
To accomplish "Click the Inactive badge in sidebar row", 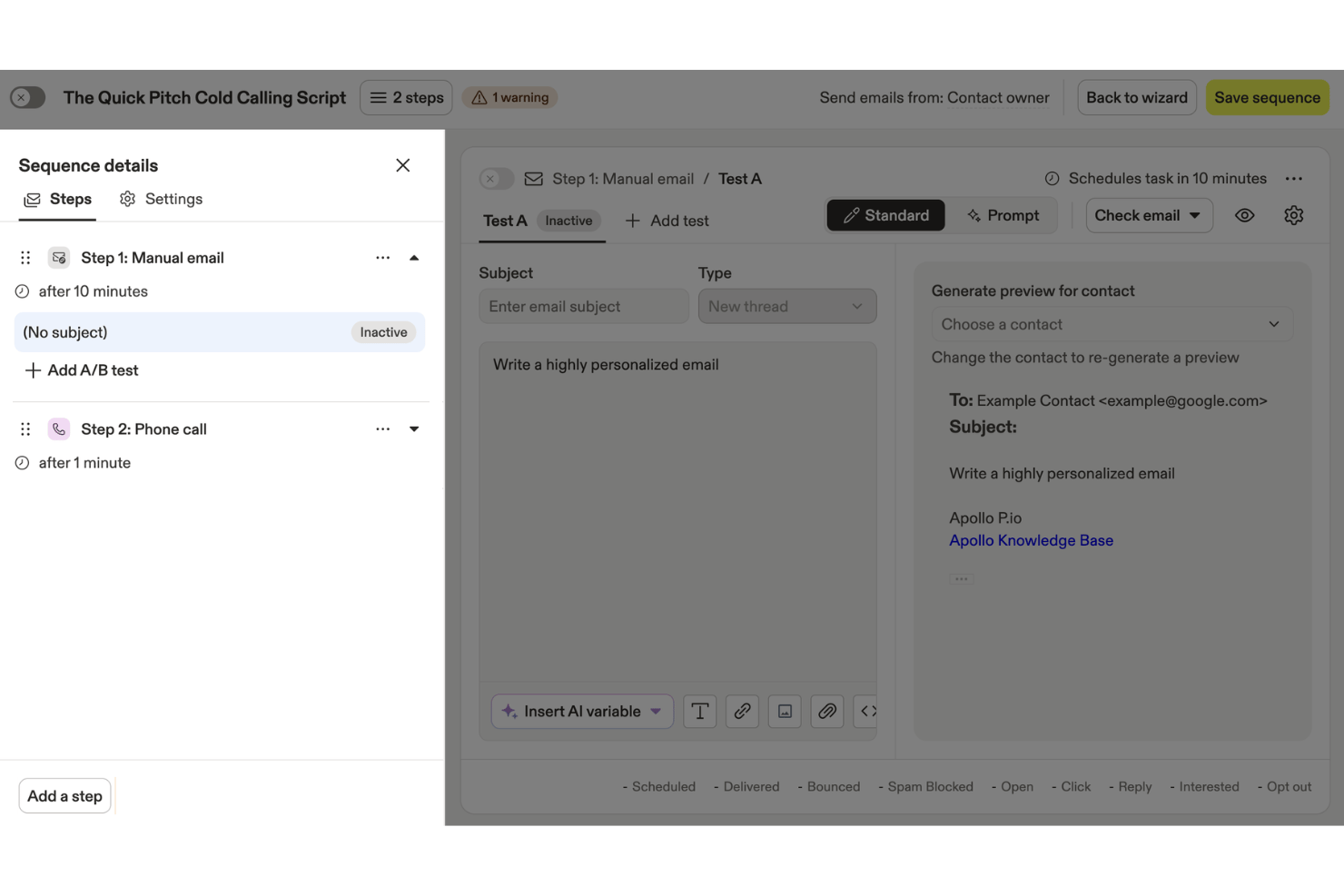I will [383, 332].
